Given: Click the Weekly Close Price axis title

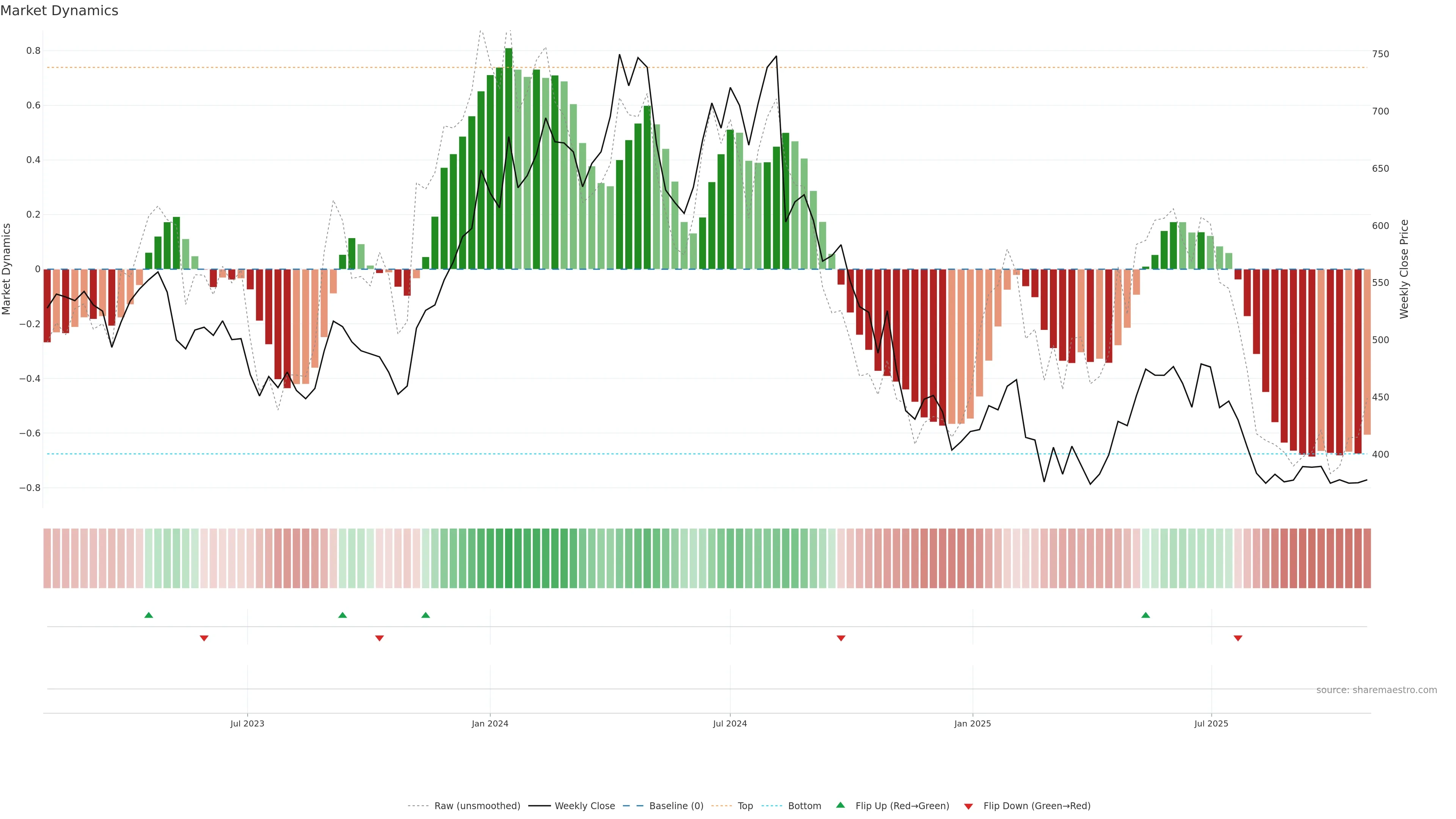Looking at the screenshot, I should point(1404,269).
